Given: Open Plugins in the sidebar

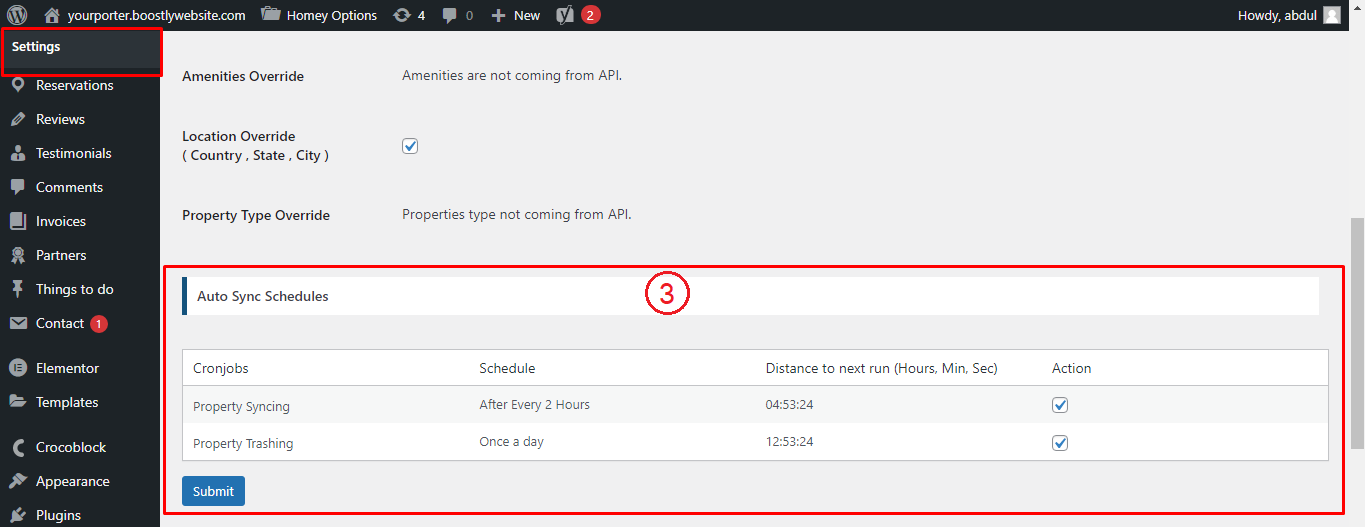Looking at the screenshot, I should 58,515.
